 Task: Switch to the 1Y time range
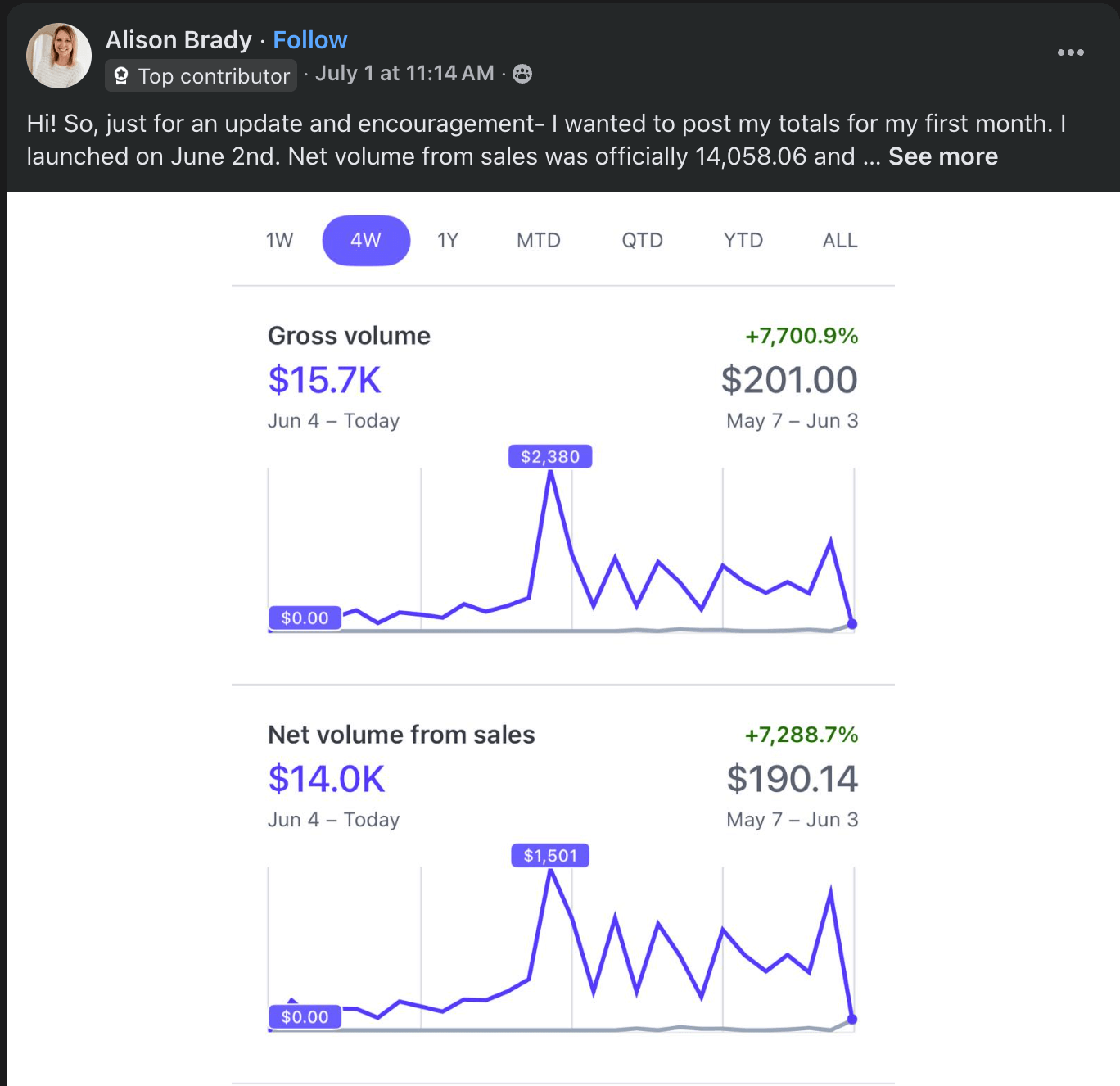click(448, 240)
